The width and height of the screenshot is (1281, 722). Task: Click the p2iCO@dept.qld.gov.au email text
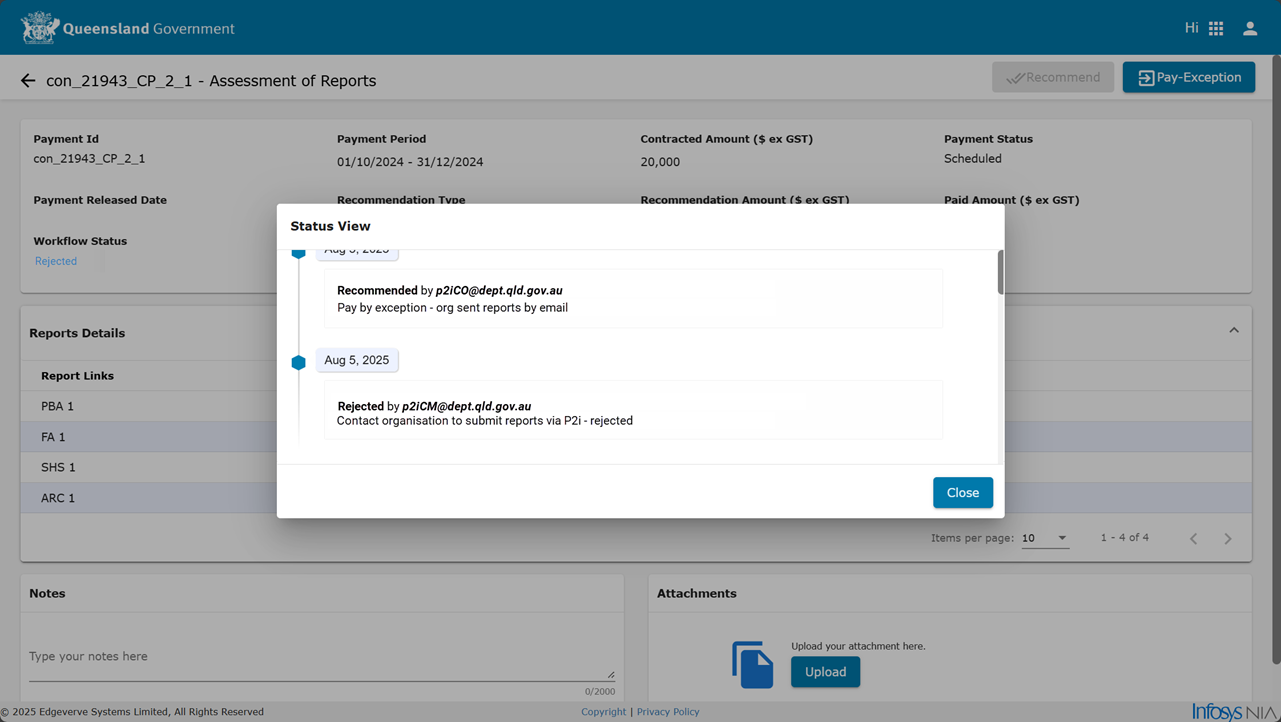pos(499,291)
